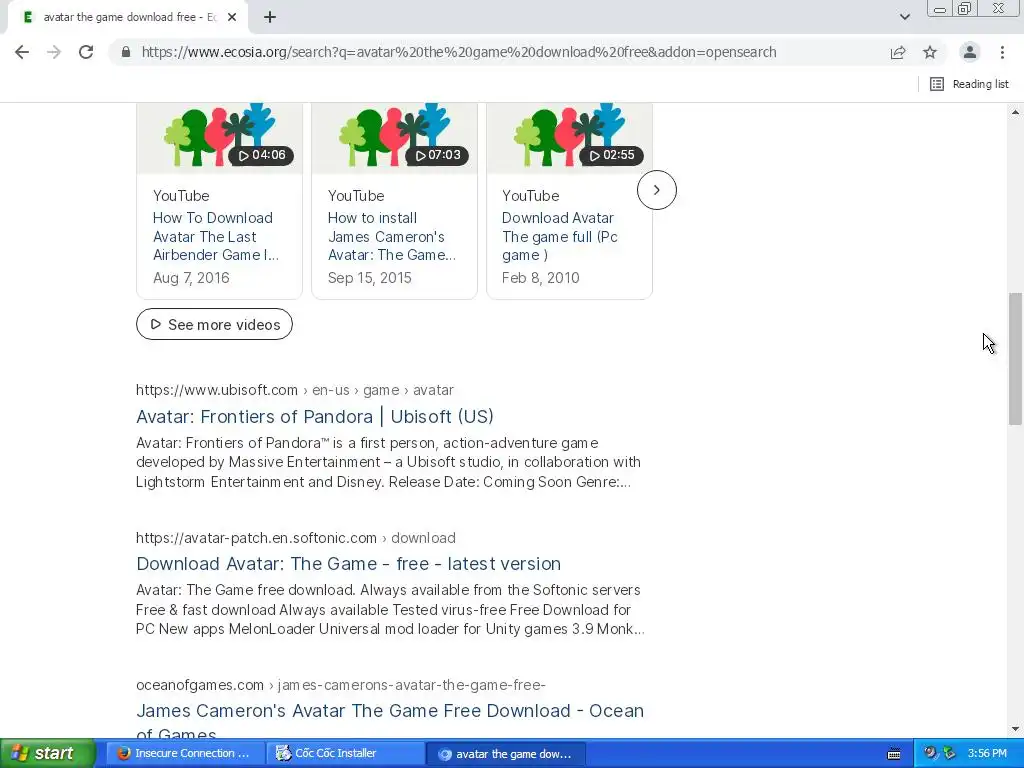
Task: Click the oceanofgames.com URL breadcrumb
Action: (340, 685)
